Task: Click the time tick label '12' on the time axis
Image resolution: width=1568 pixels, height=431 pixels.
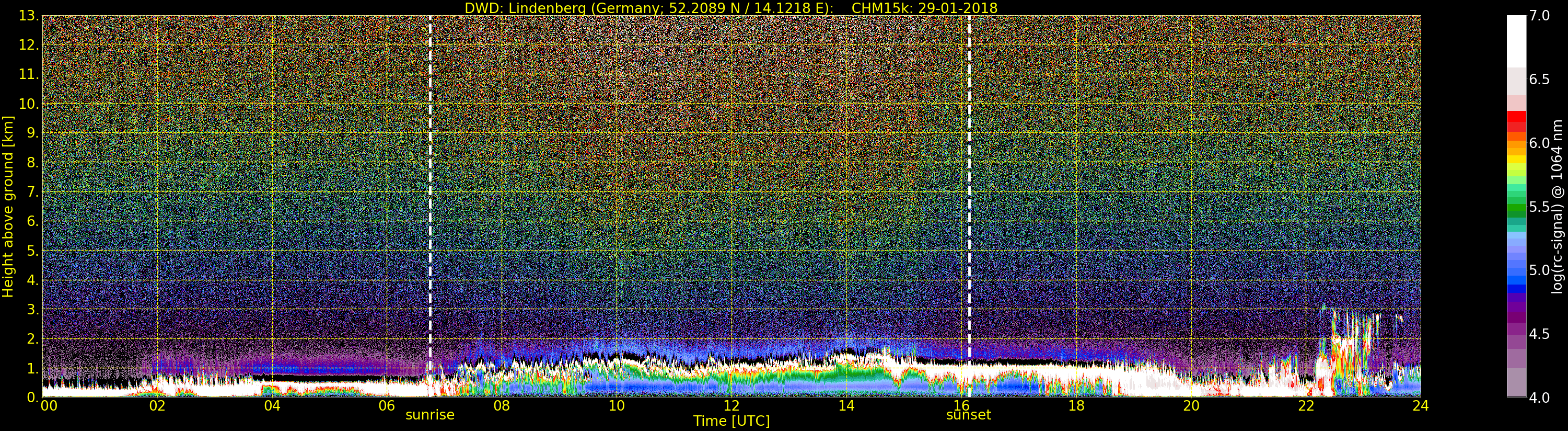Action: [x=731, y=406]
